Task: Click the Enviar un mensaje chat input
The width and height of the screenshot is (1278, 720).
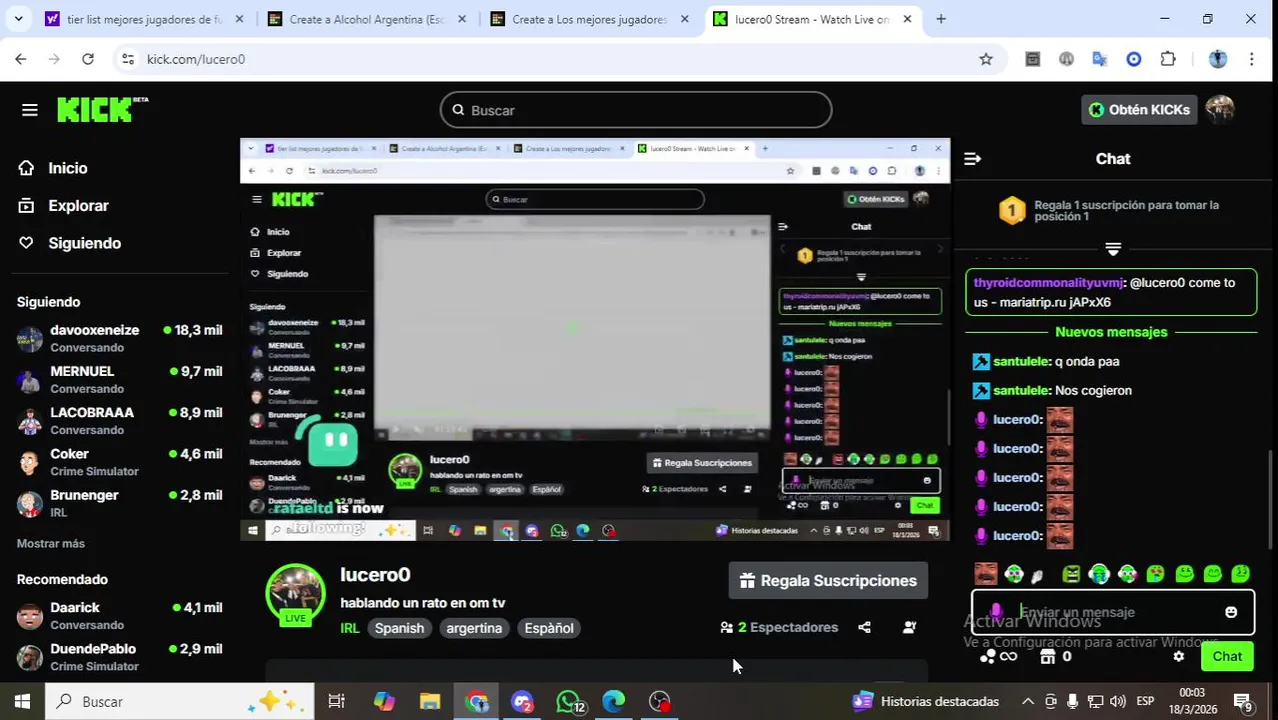Action: pyautogui.click(x=1112, y=612)
